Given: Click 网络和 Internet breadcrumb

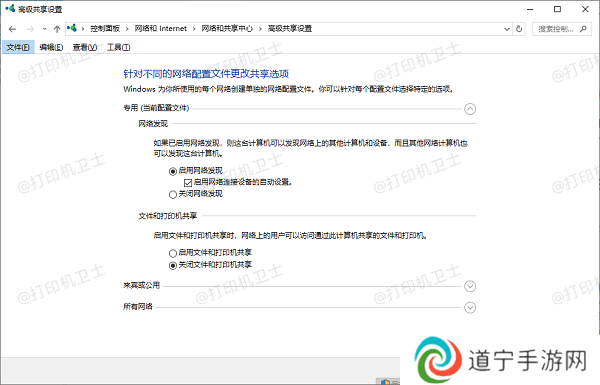Looking at the screenshot, I should (160, 28).
